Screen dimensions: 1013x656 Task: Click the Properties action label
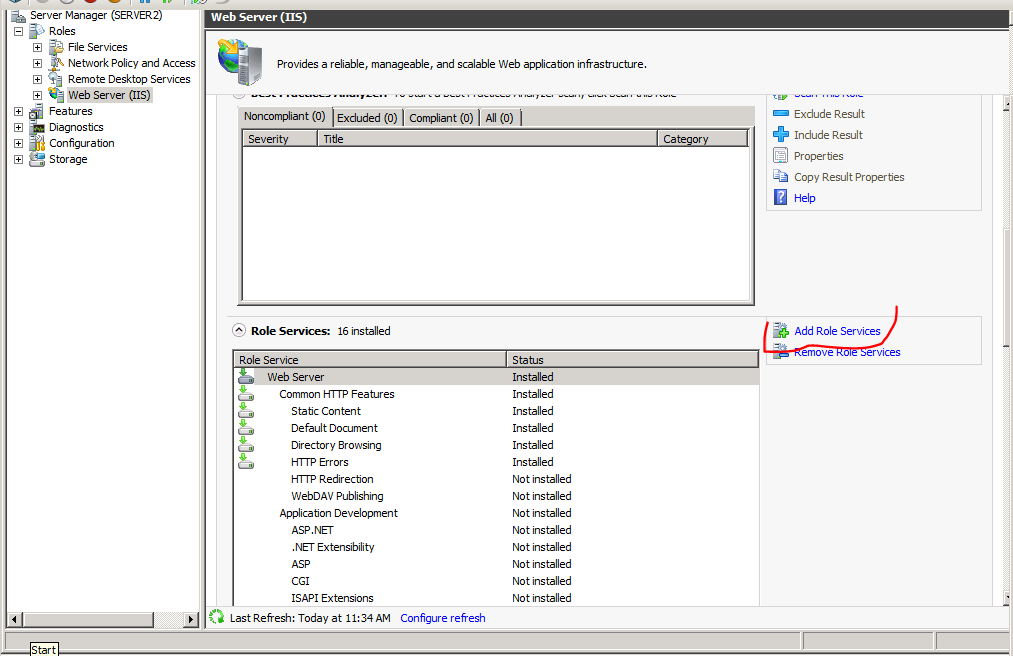[819, 156]
